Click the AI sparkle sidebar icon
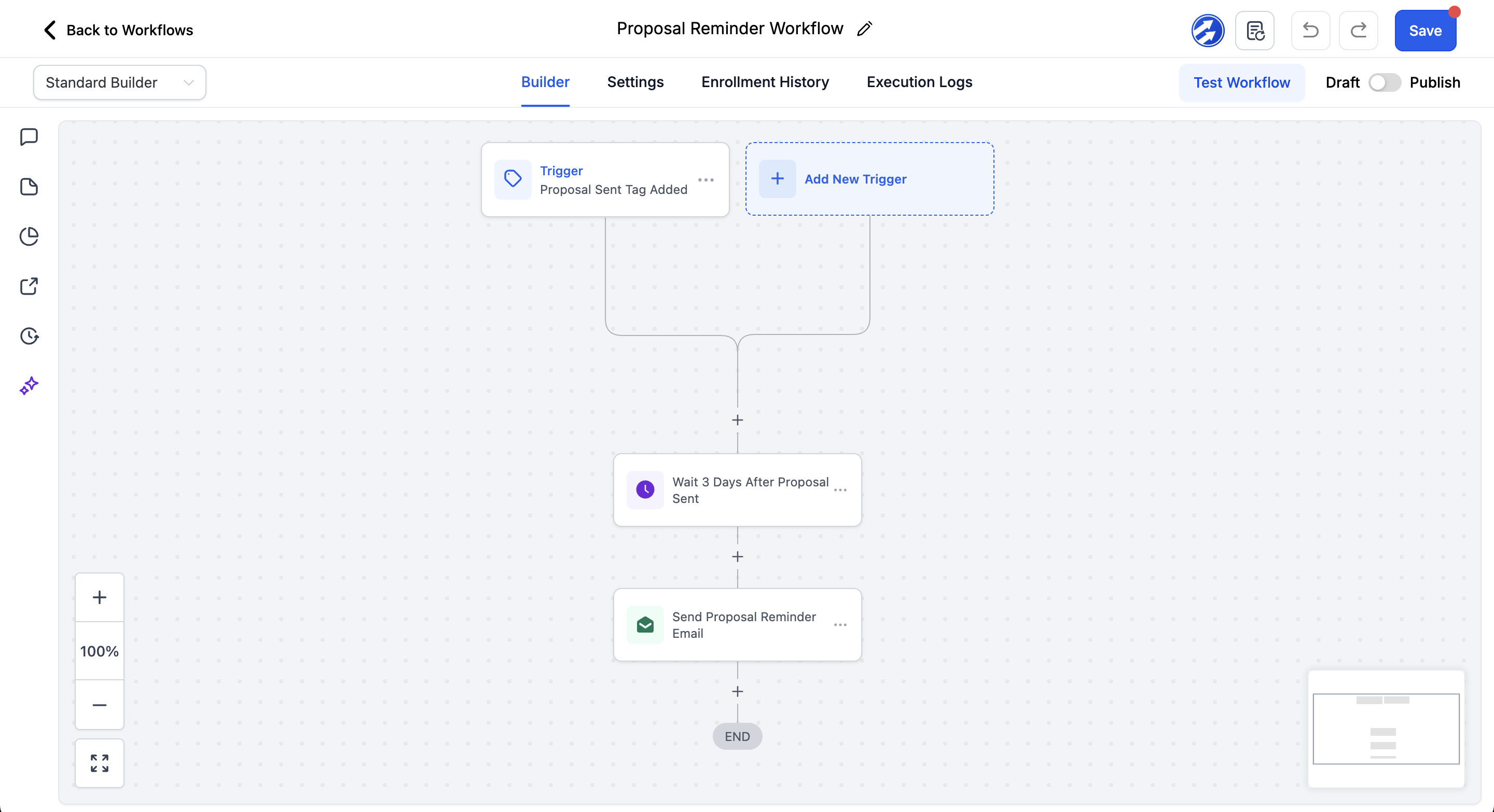 pos(29,385)
